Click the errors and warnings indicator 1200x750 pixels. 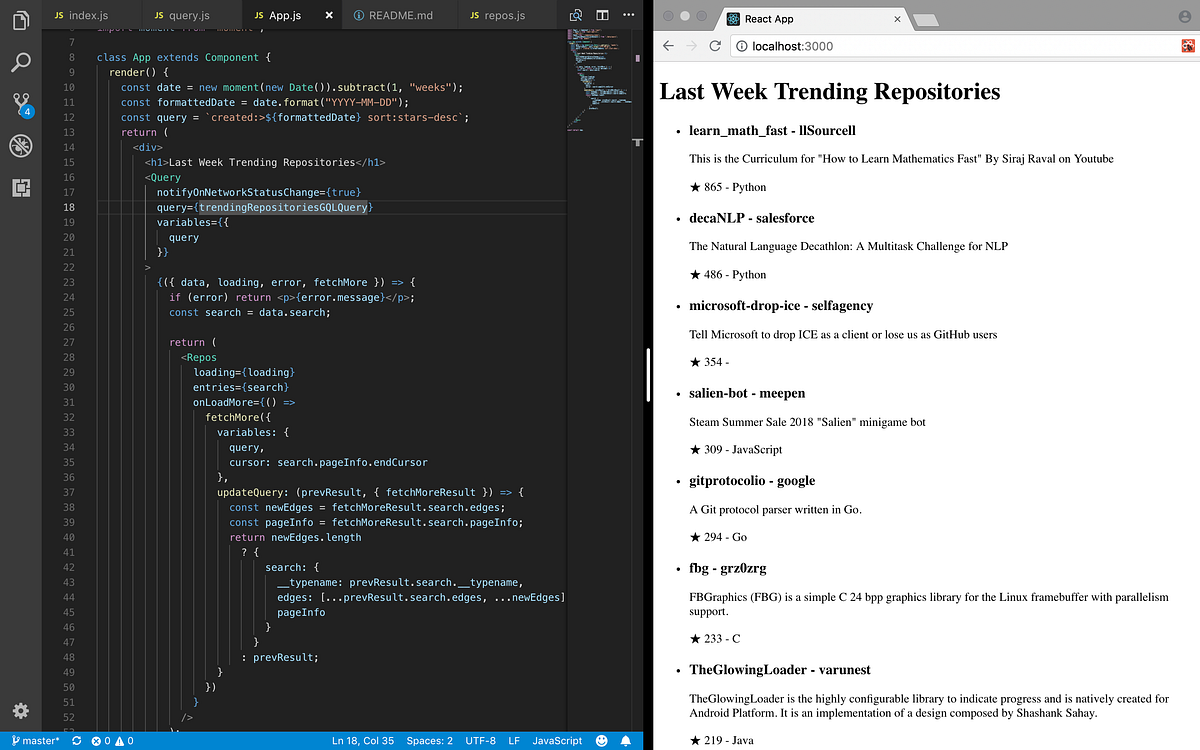click(x=110, y=740)
